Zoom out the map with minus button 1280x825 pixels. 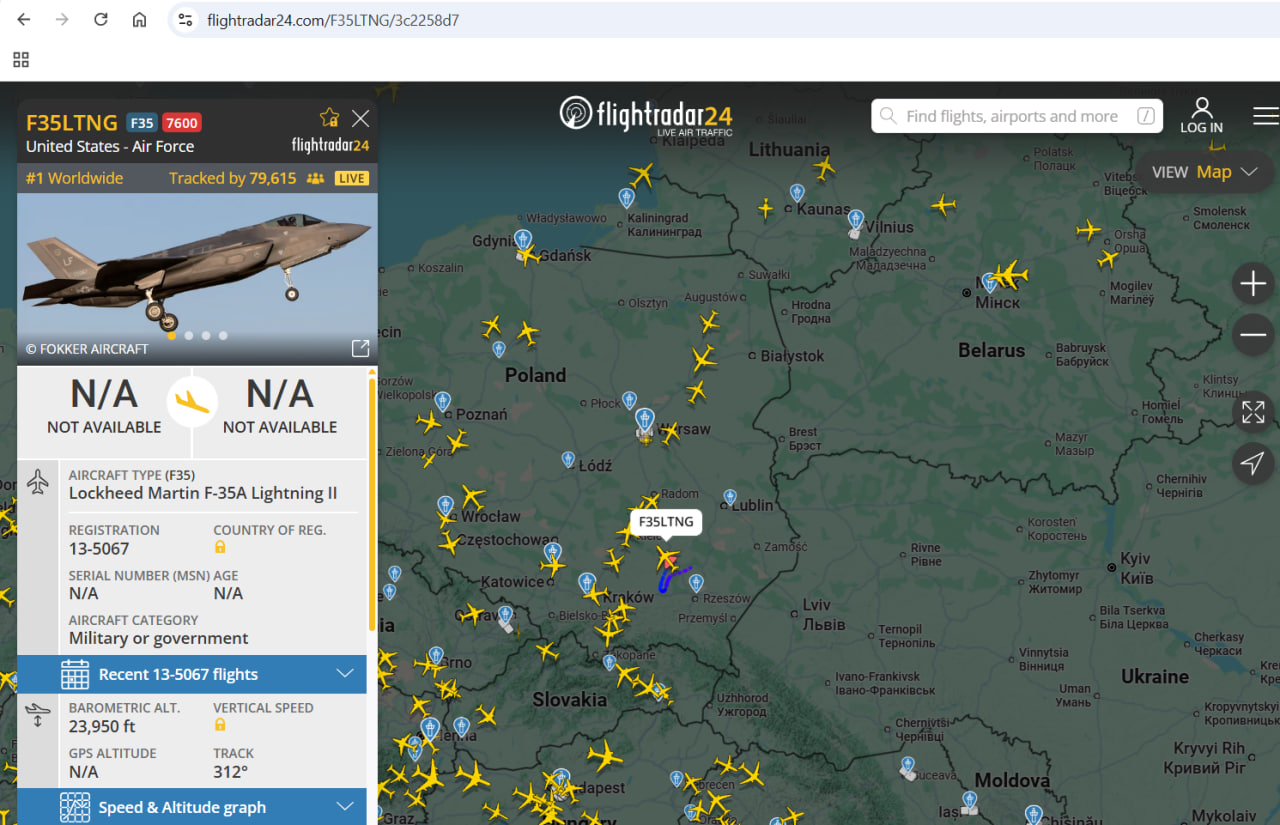pyautogui.click(x=1253, y=334)
